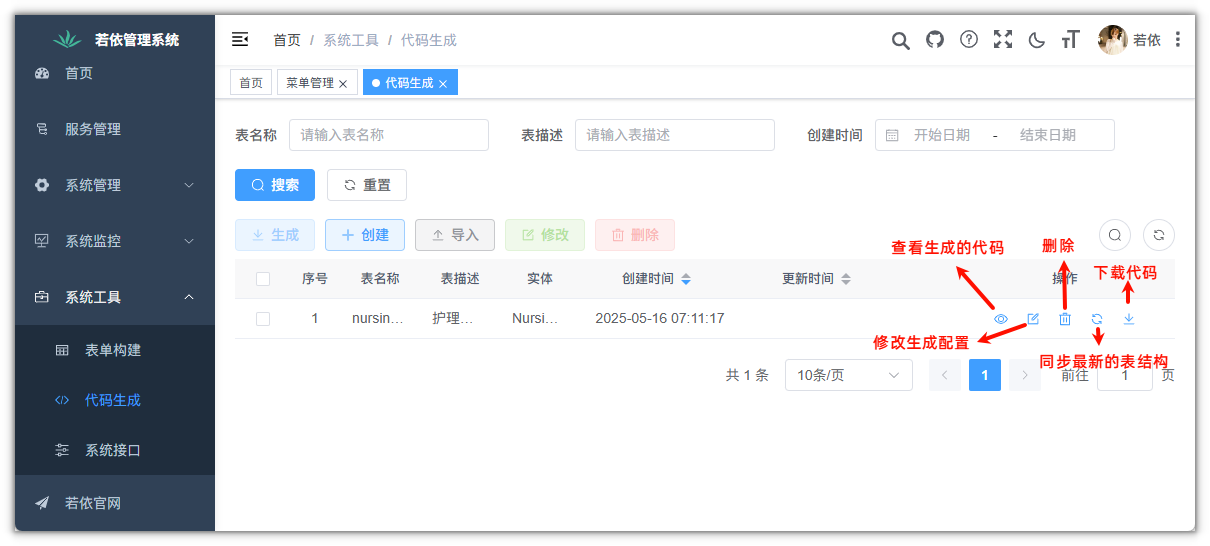This screenshot has height=546, width=1210.
Task: Focus the 表名称 input field
Action: (389, 135)
